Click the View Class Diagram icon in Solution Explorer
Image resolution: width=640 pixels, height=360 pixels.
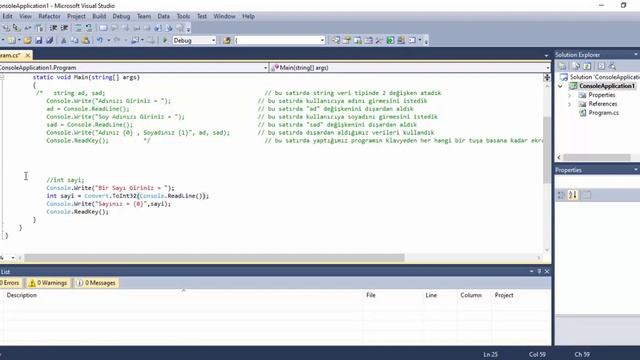(x=612, y=66)
